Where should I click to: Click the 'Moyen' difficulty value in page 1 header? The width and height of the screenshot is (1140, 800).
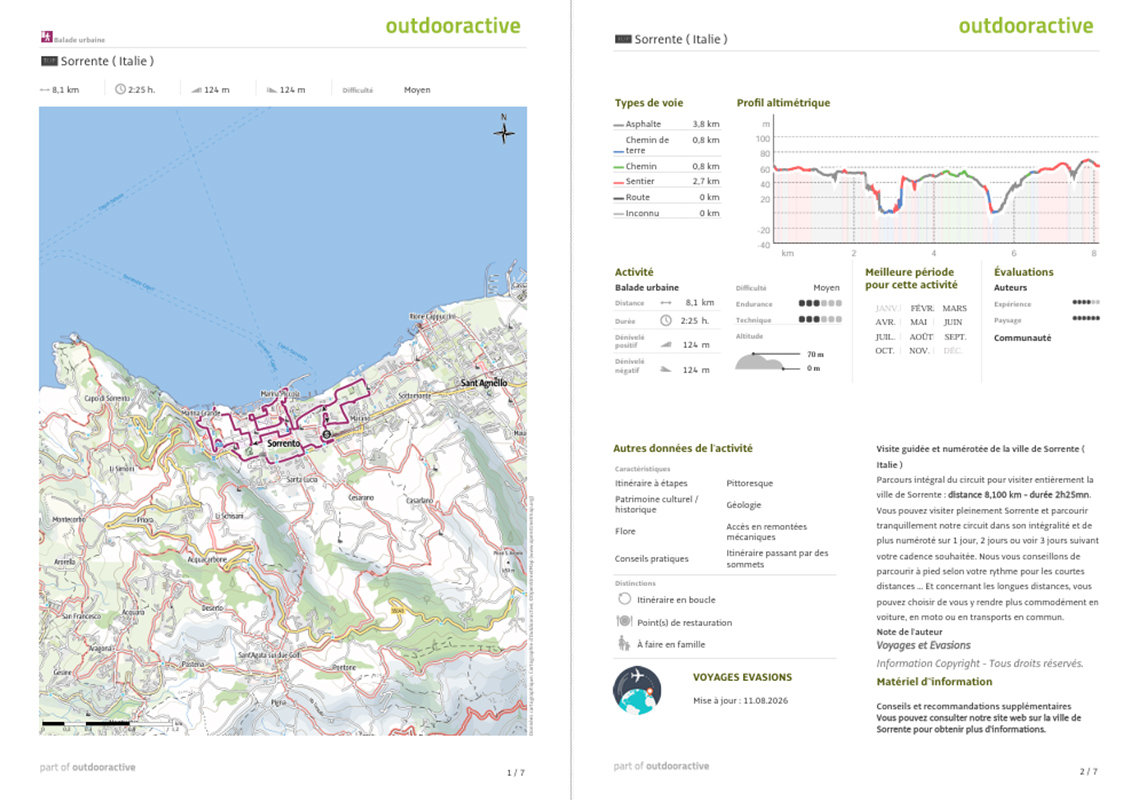pyautogui.click(x=417, y=90)
